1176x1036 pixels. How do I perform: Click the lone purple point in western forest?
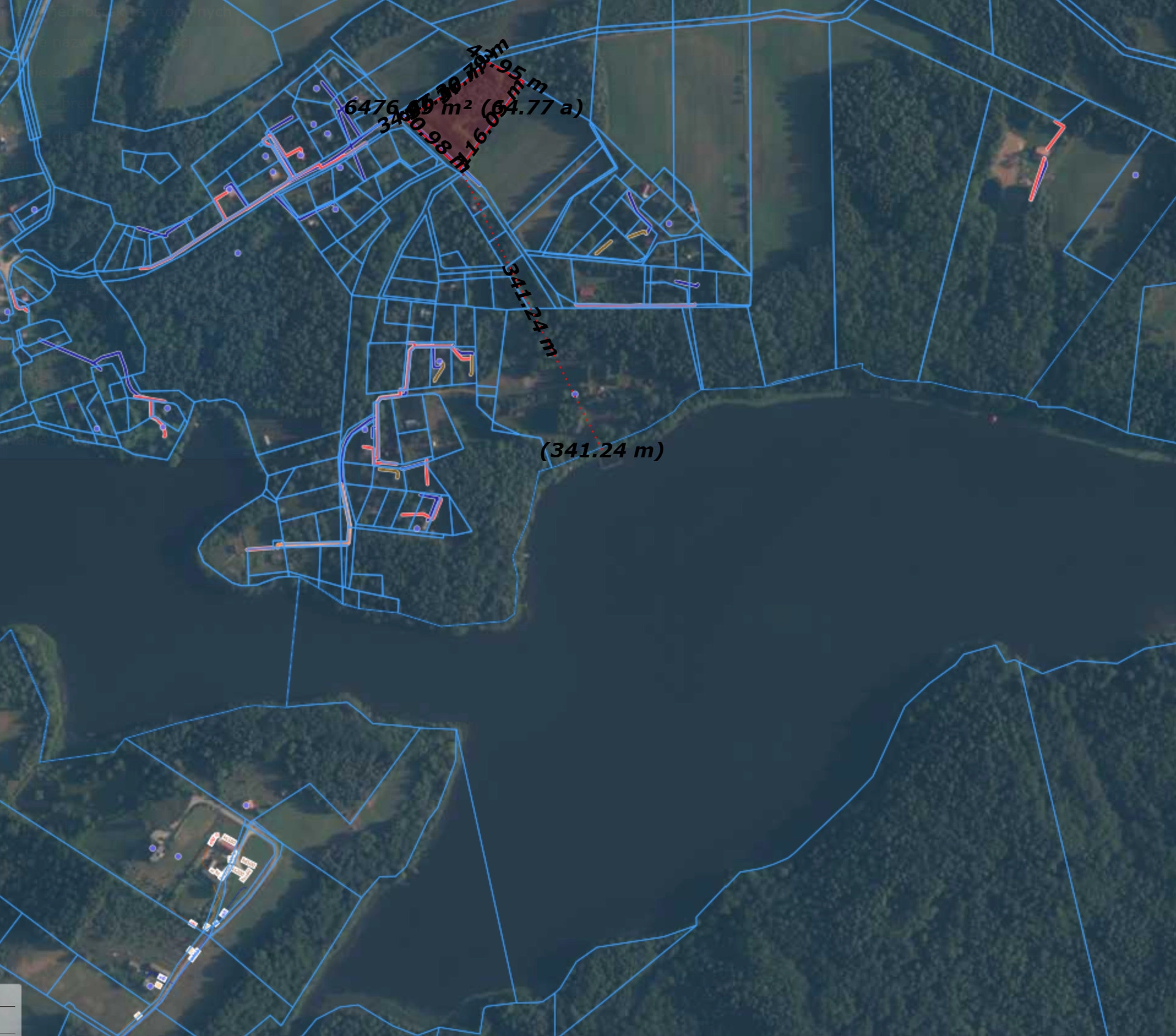point(238,253)
